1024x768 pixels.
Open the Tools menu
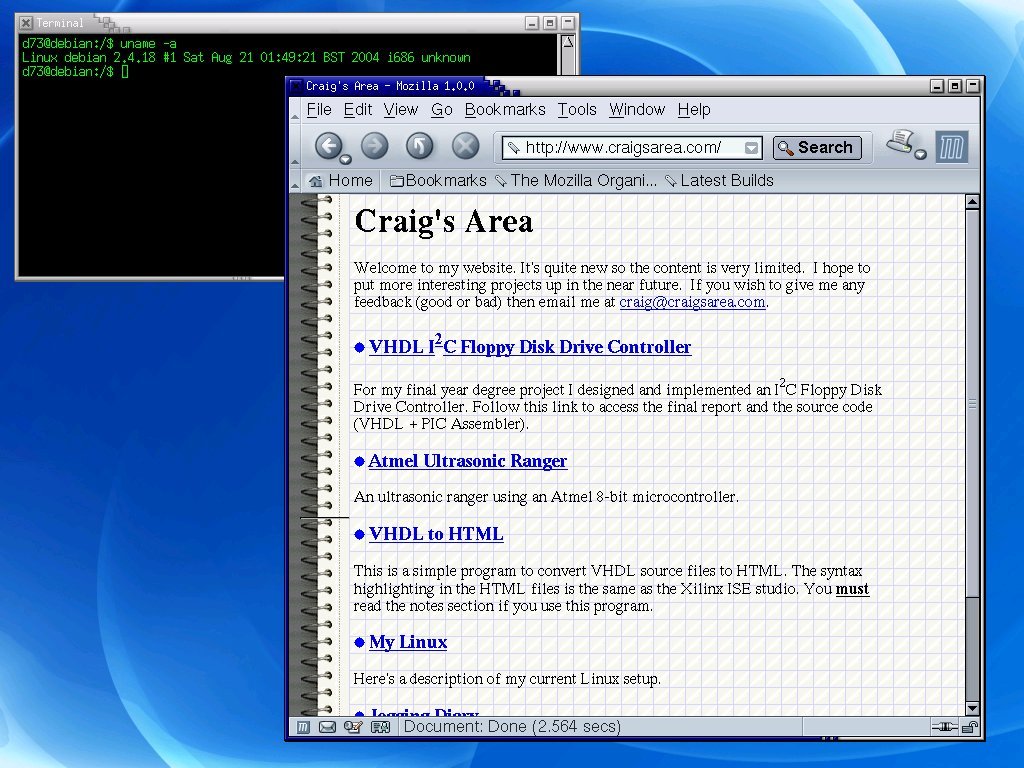tap(577, 110)
